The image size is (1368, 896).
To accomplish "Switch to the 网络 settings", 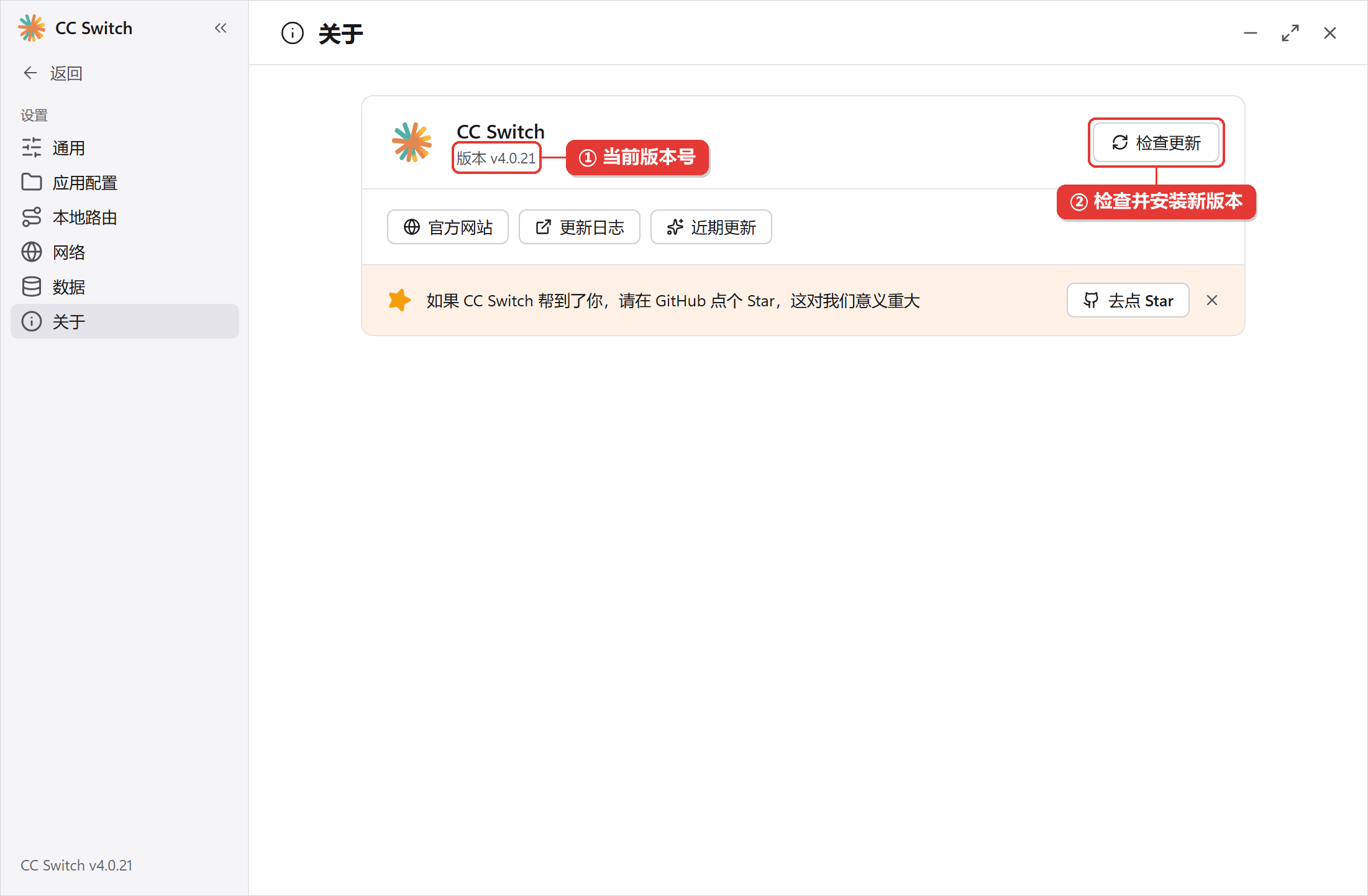I will coord(125,252).
